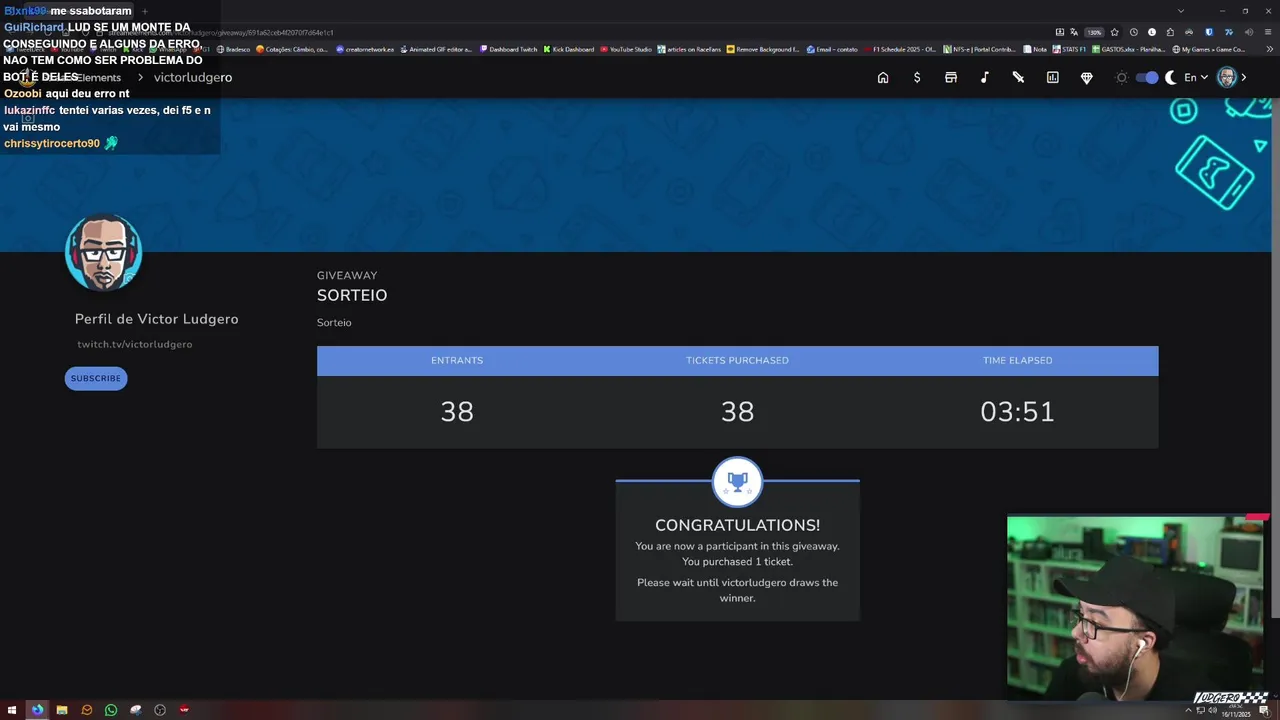Click the Tickets Purchased column header
Image resolution: width=1280 pixels, height=720 pixels.
pos(737,360)
